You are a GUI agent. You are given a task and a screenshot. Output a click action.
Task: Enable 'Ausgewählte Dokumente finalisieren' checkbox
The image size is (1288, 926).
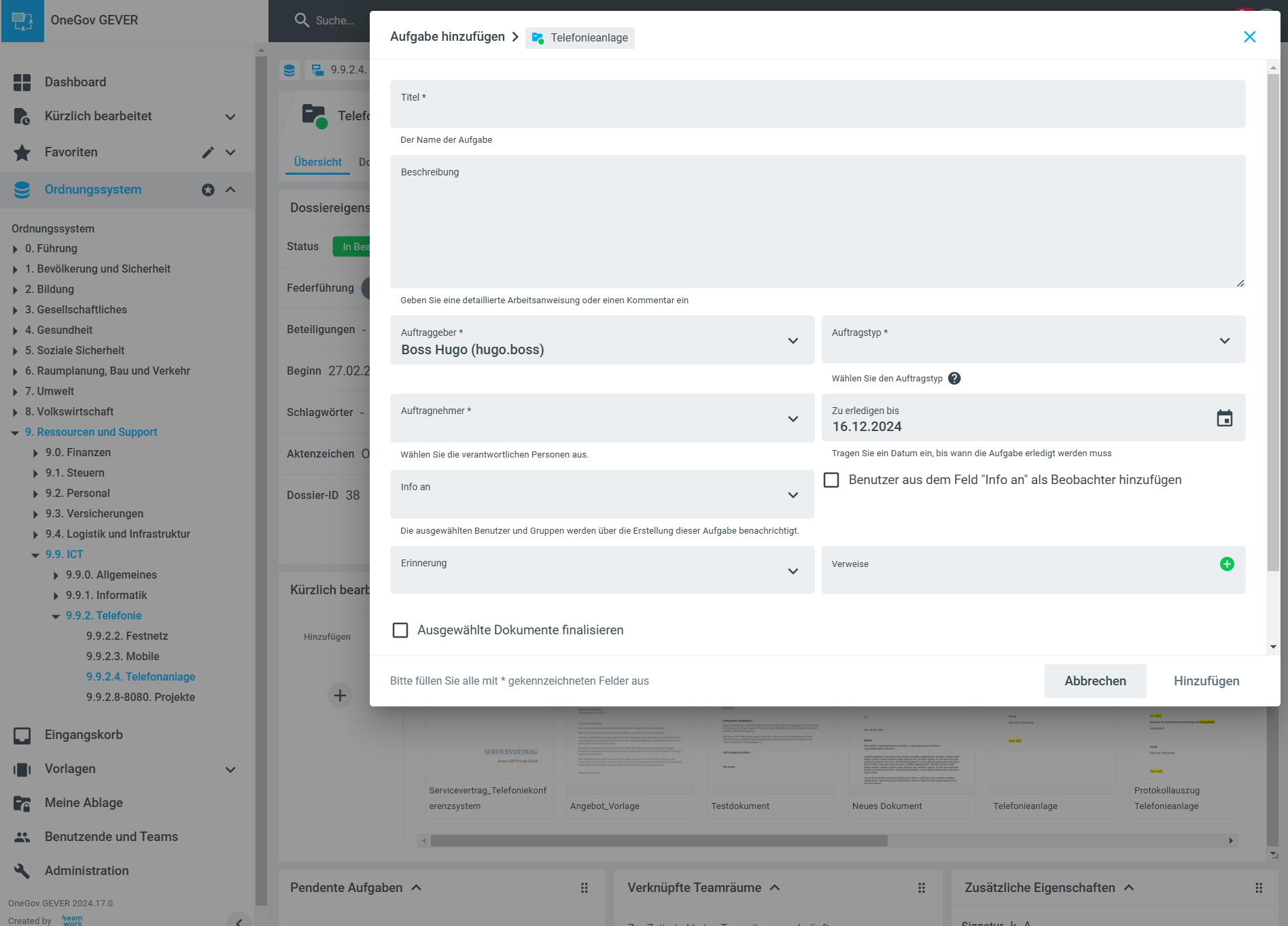click(400, 630)
